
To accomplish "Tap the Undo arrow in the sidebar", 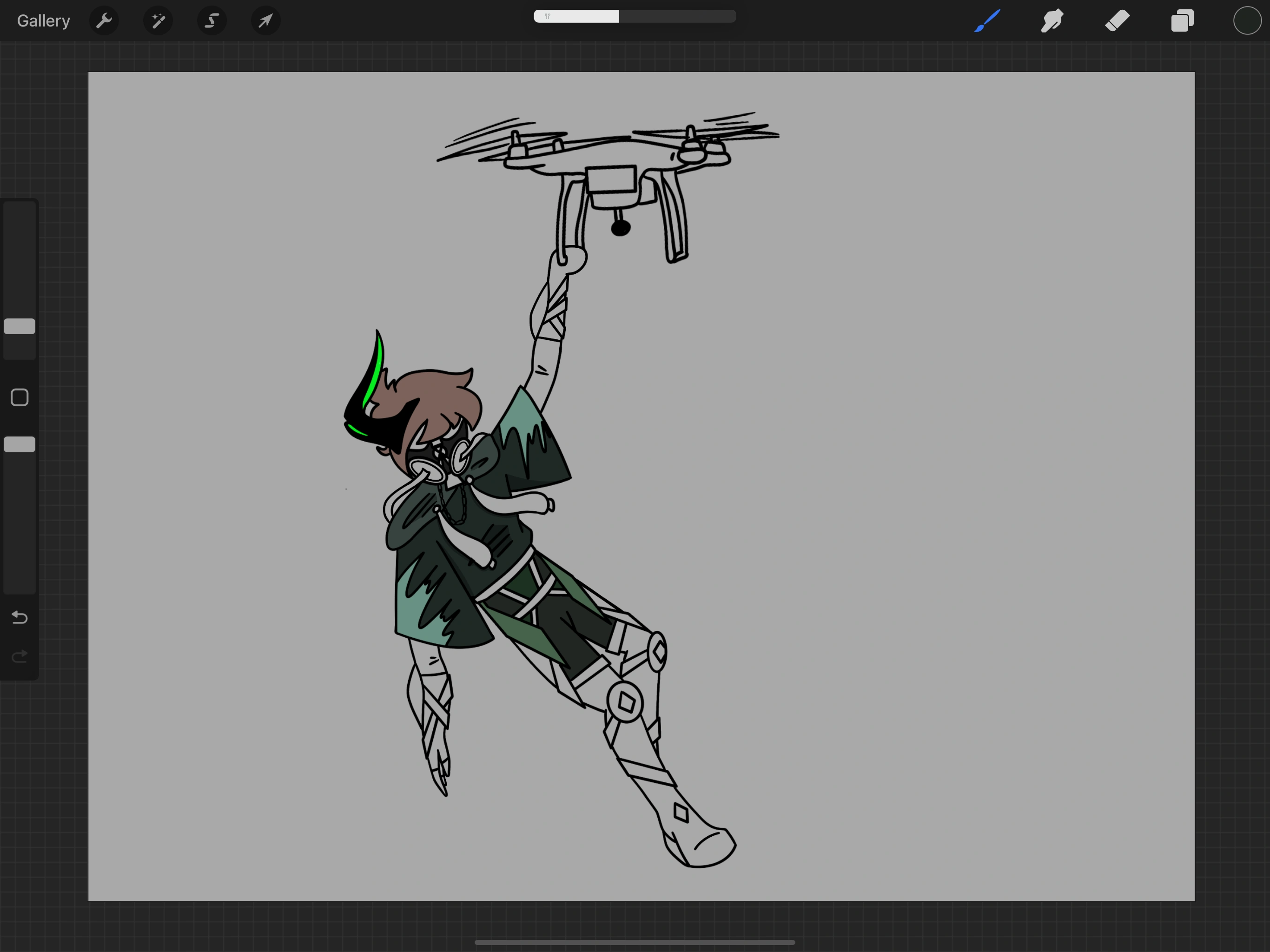I will point(20,617).
